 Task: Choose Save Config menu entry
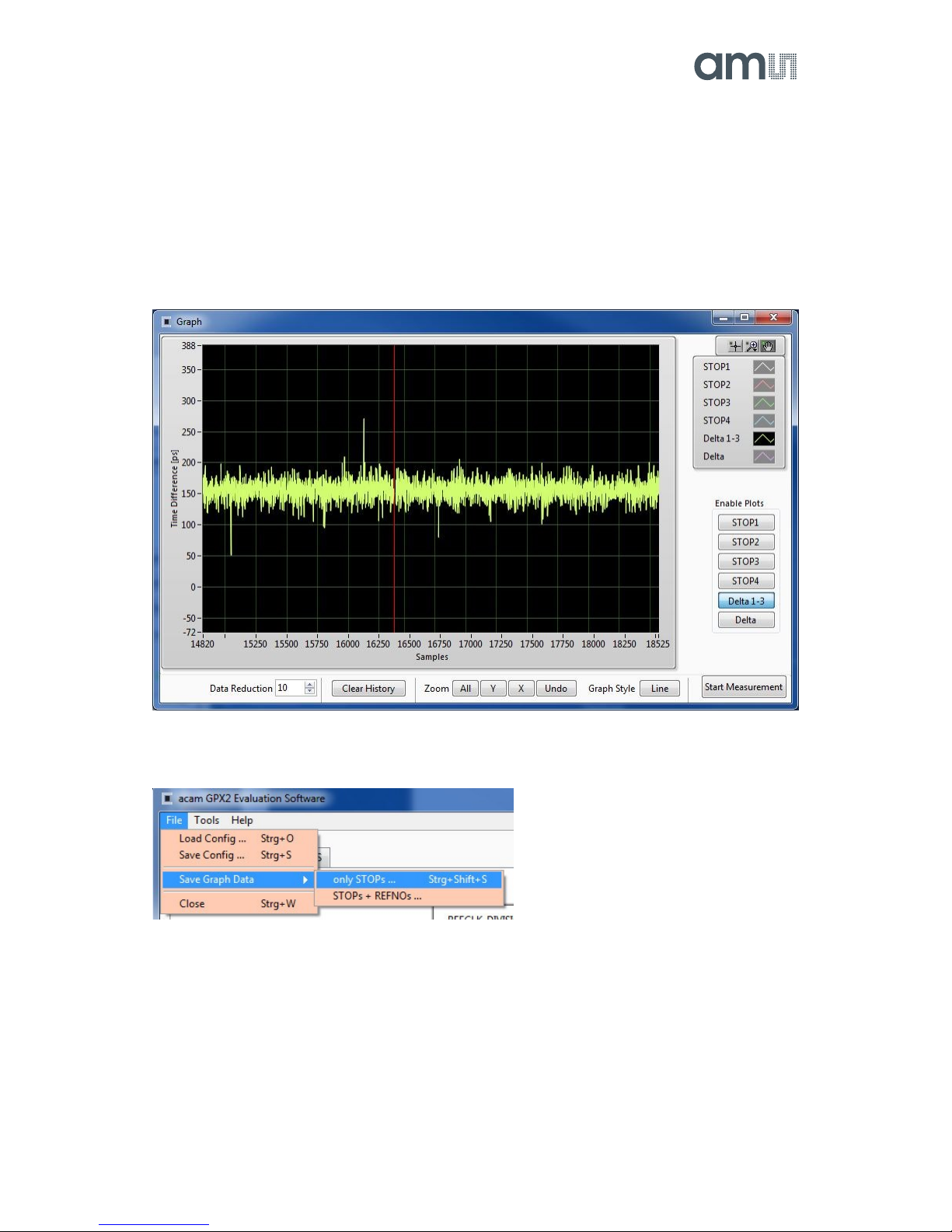pos(239,855)
